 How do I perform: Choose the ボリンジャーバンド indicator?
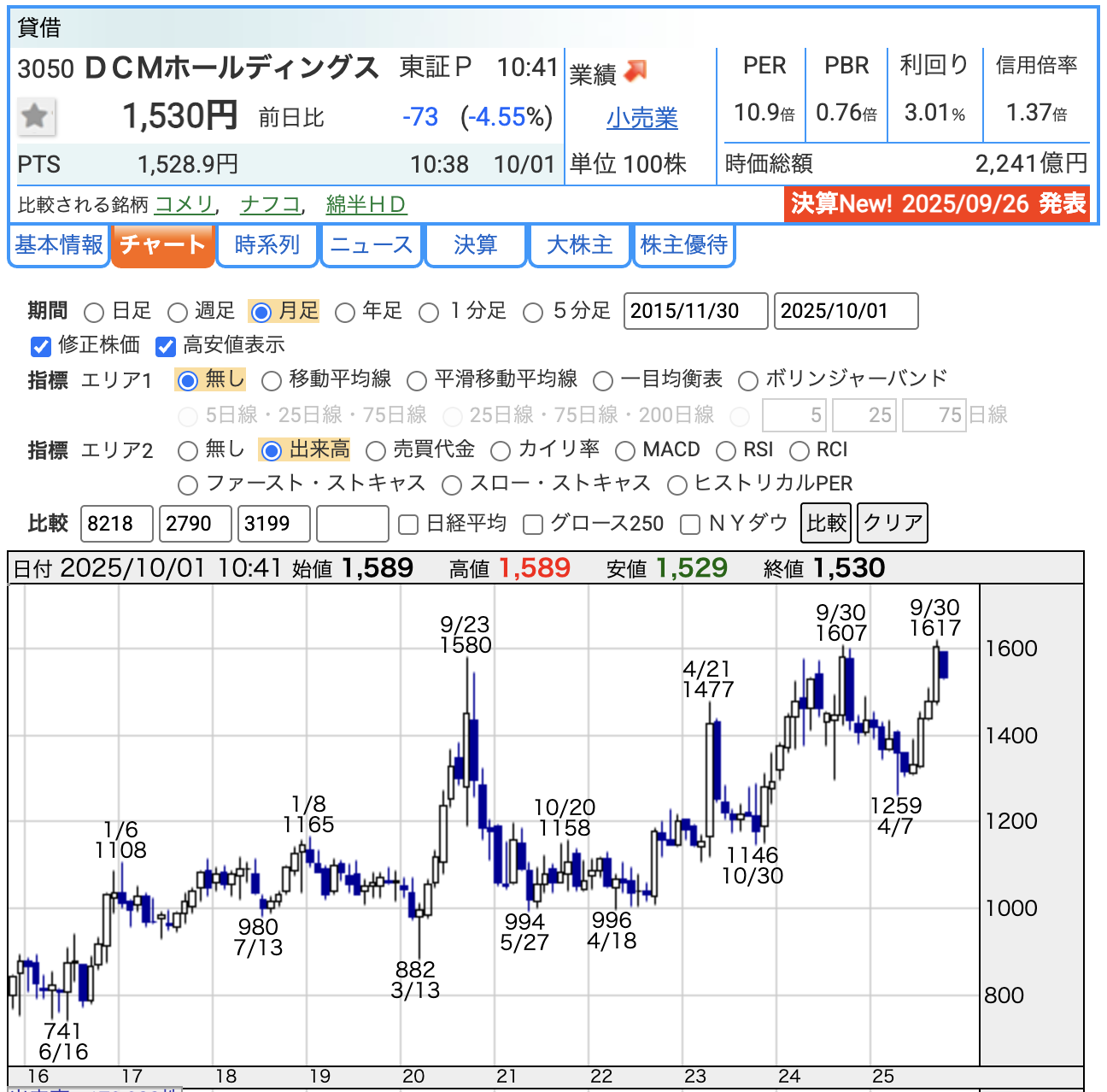[x=748, y=380]
